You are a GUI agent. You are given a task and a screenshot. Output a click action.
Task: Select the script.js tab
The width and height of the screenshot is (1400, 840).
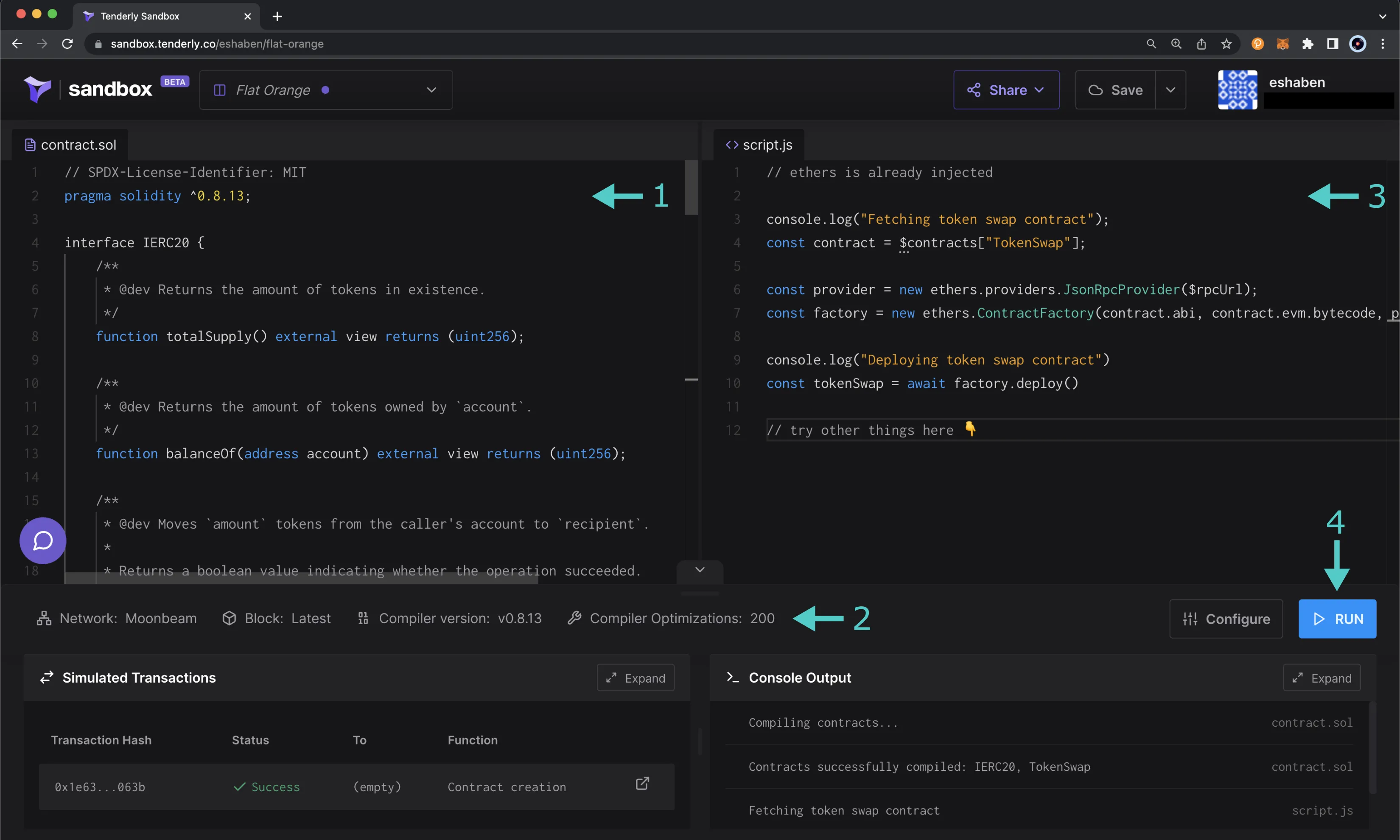coord(759,145)
